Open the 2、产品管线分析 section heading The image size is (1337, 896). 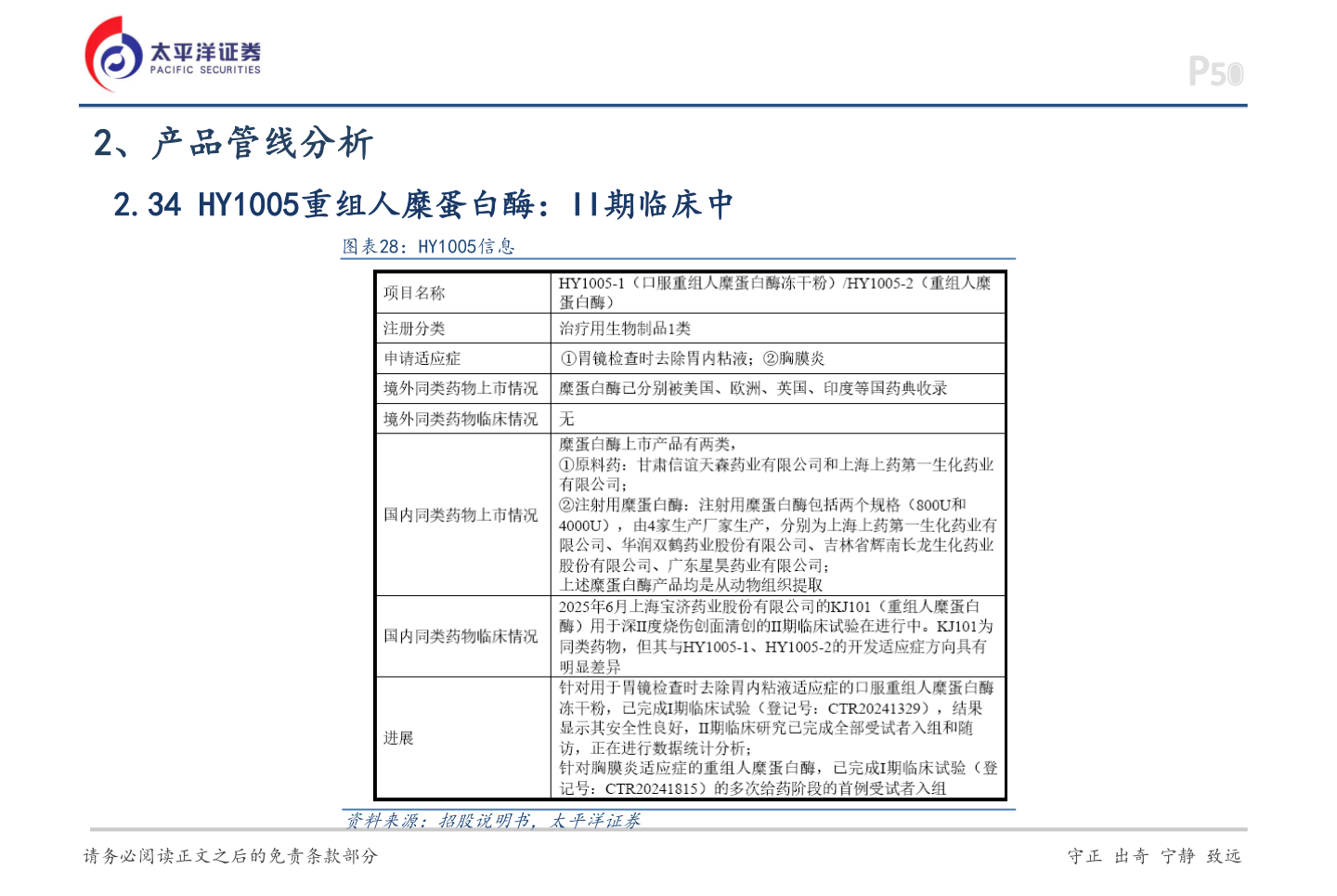point(234,145)
